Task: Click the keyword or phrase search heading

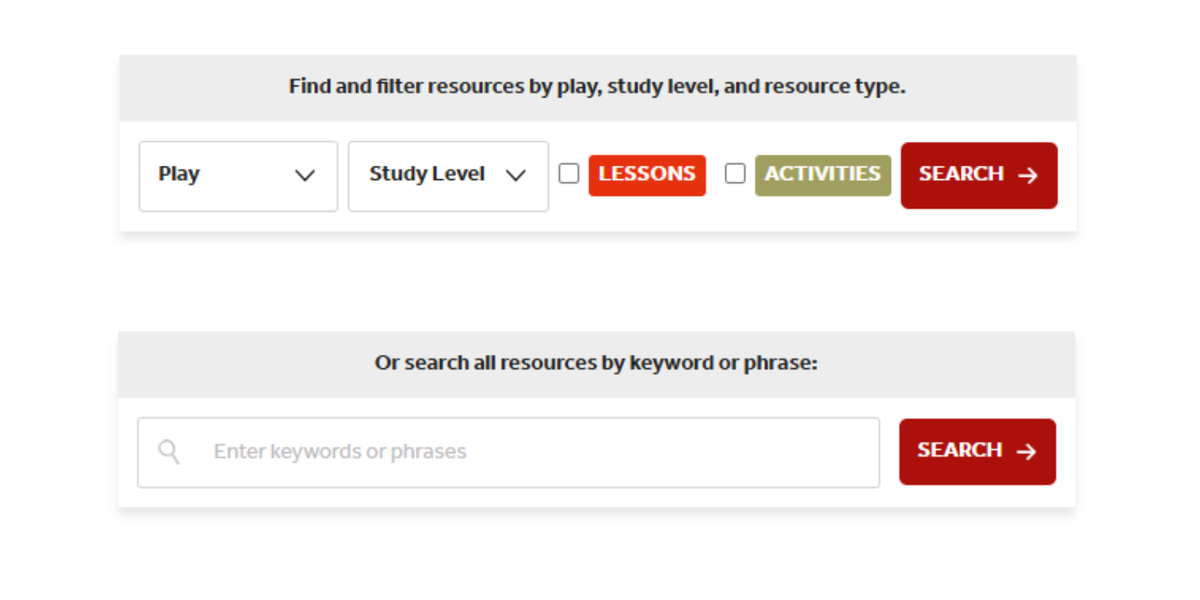Action: [597, 362]
